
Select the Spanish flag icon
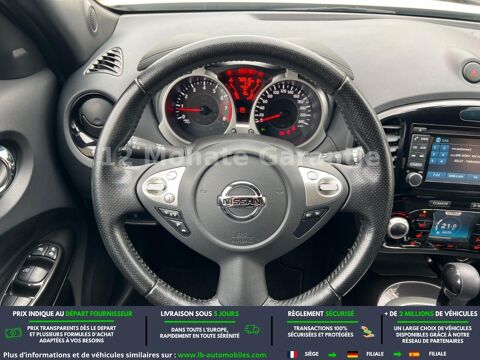[414, 354]
